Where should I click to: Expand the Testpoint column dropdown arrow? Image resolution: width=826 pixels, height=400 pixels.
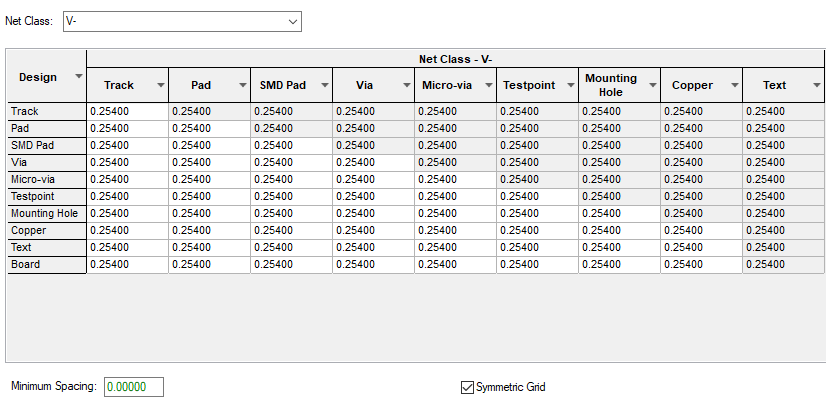tap(570, 86)
